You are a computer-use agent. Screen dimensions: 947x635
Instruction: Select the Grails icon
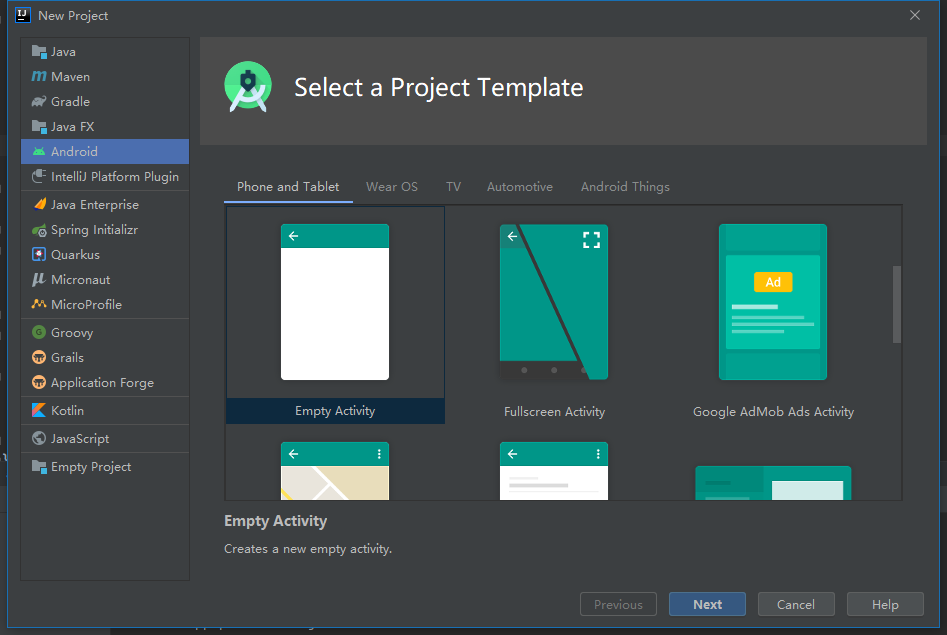click(39, 357)
